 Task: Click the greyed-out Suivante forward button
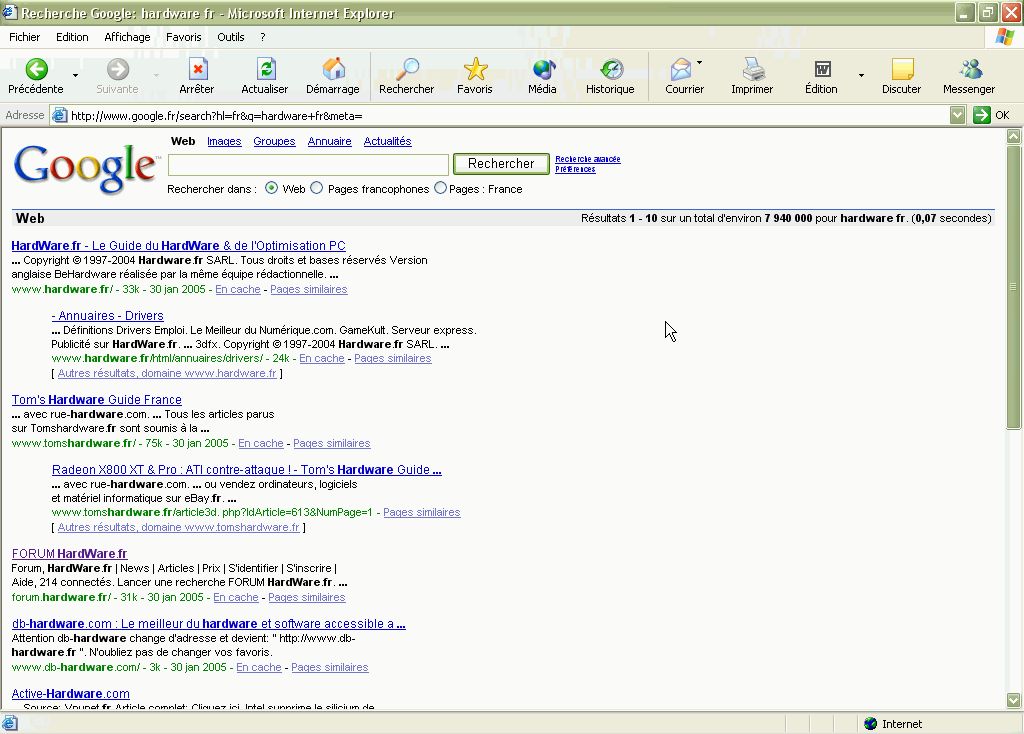(x=118, y=76)
